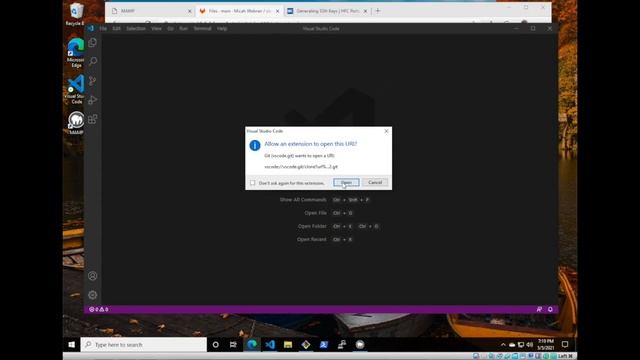Open the Recycle Bin desktop icon
This screenshot has height=360, width=640.
click(x=76, y=14)
